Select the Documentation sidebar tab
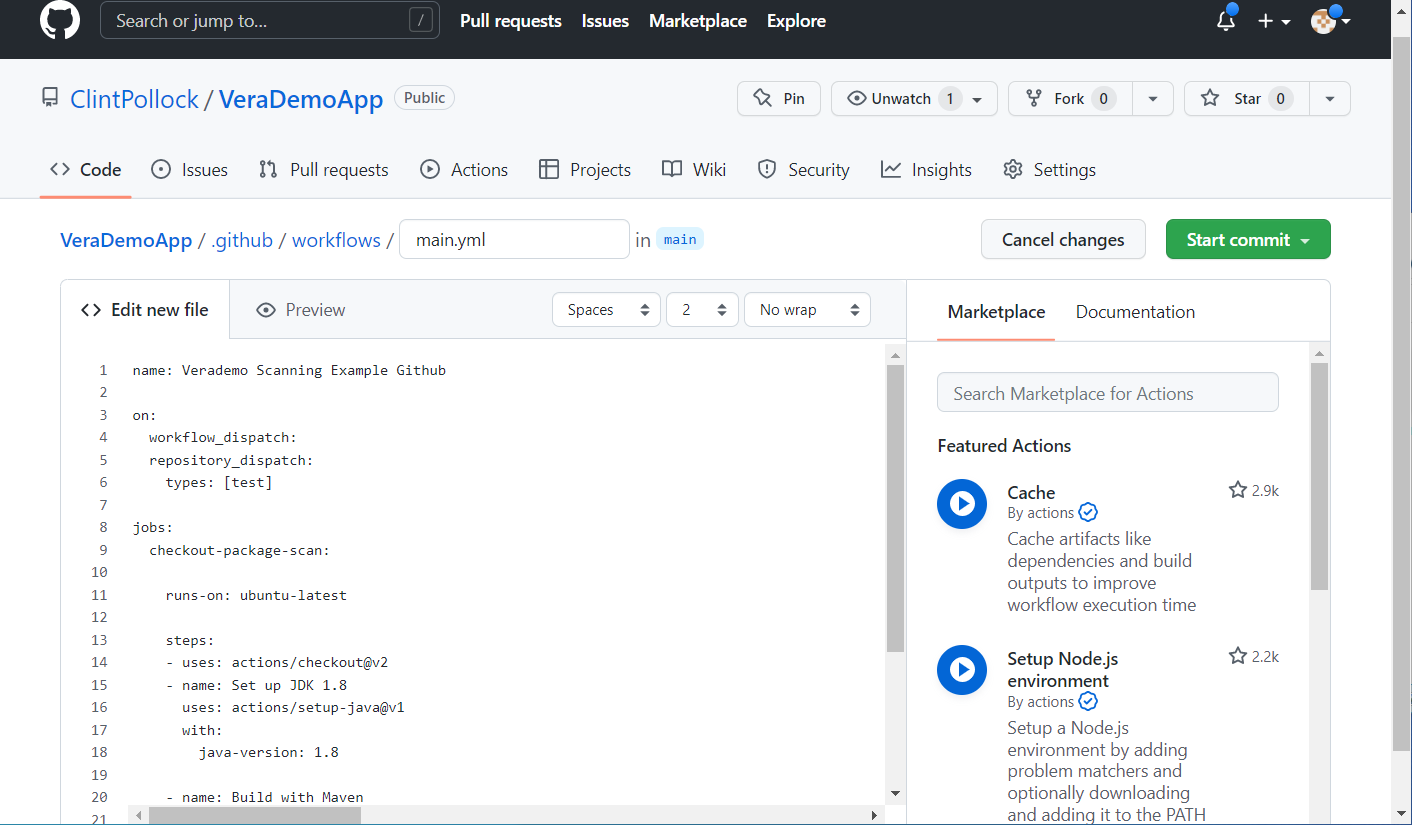This screenshot has width=1412, height=825. tap(1135, 312)
